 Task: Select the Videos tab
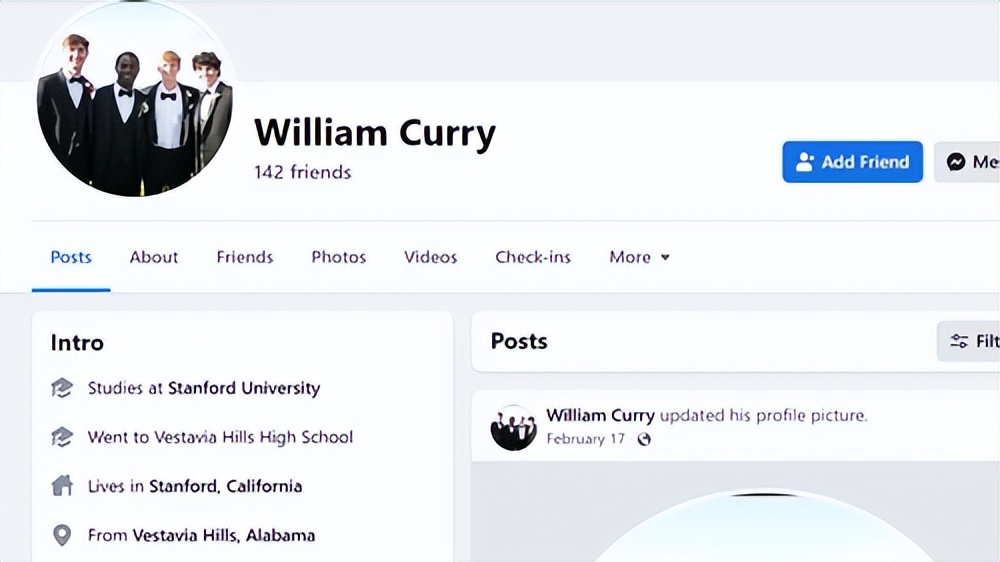coord(430,257)
